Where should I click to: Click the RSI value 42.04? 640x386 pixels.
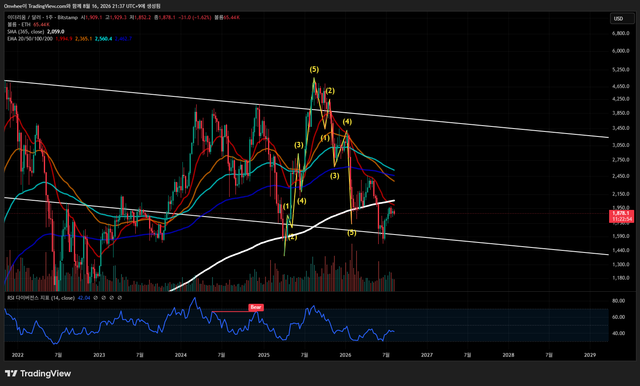[84, 298]
